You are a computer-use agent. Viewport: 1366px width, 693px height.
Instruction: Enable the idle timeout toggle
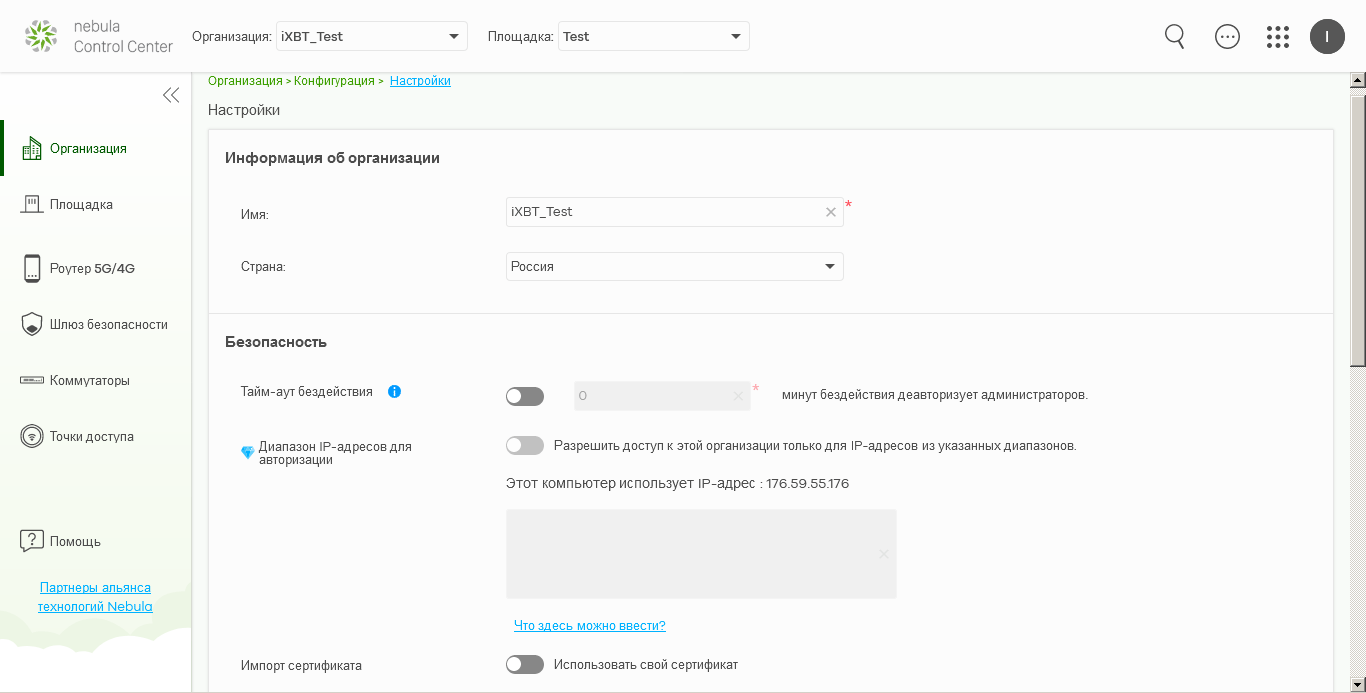click(x=524, y=396)
